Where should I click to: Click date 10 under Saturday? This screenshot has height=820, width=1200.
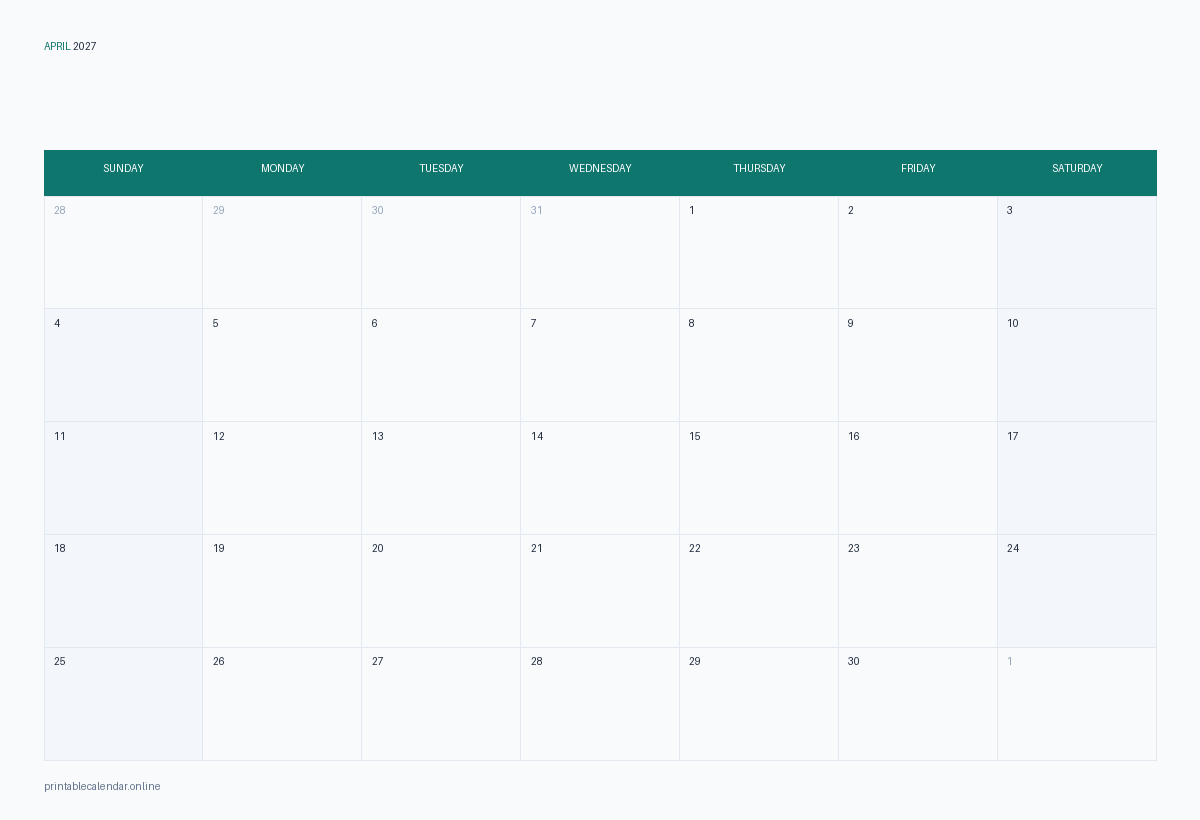click(x=1013, y=324)
